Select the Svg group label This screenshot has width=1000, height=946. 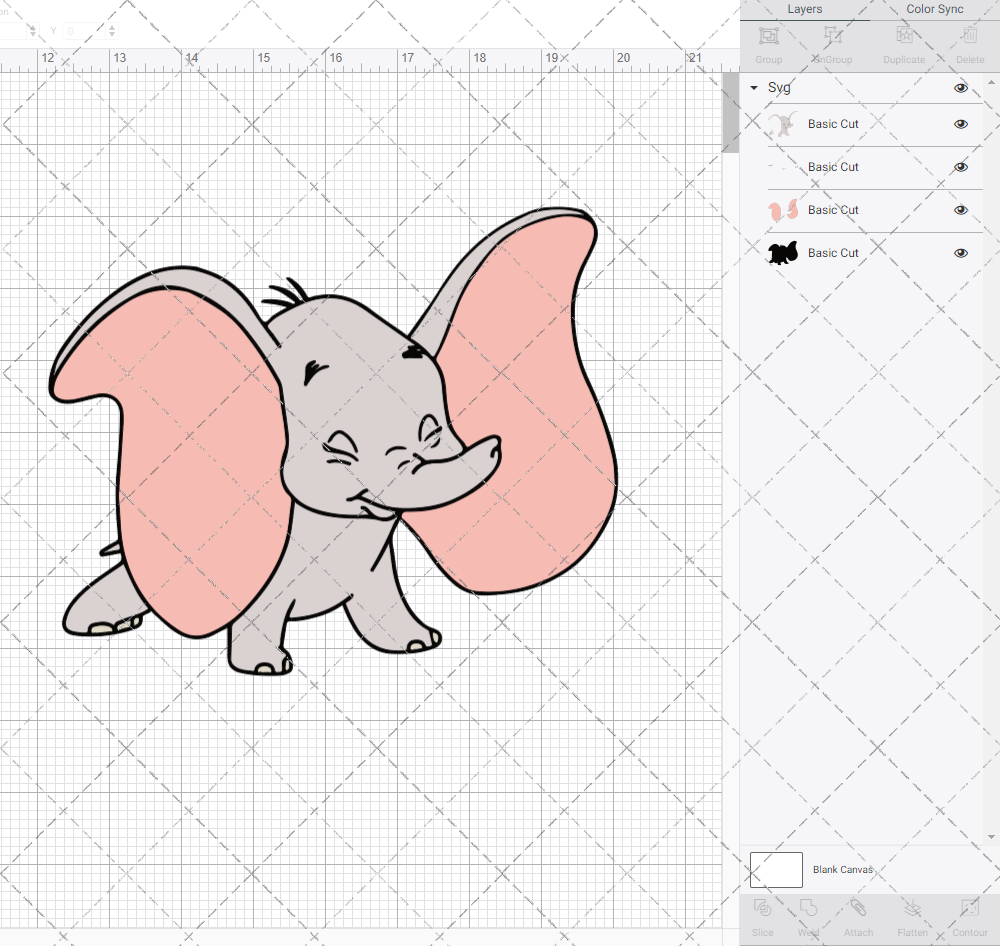coord(779,88)
